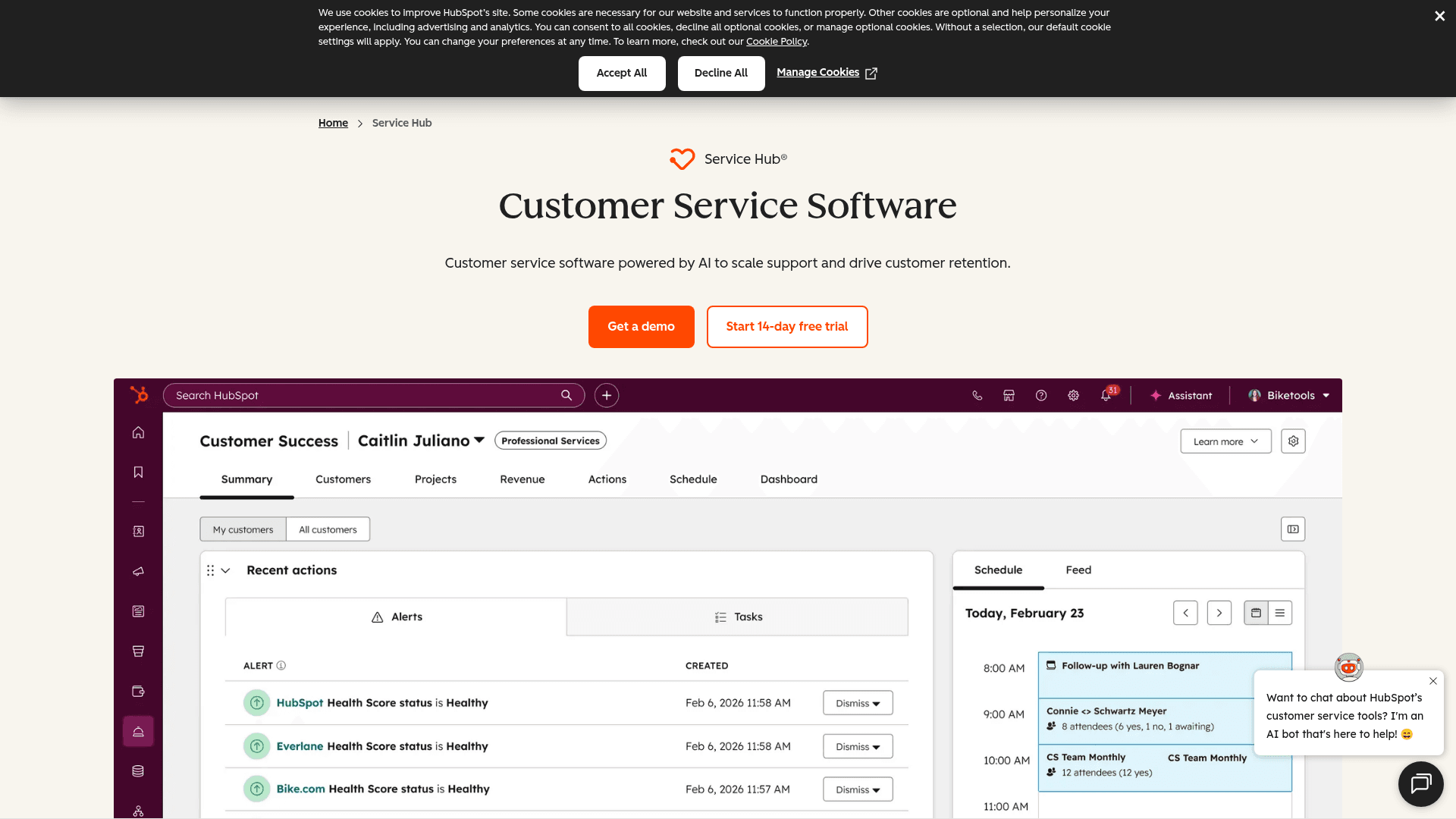
Task: Click the ALERT column info icon
Action: point(281,666)
